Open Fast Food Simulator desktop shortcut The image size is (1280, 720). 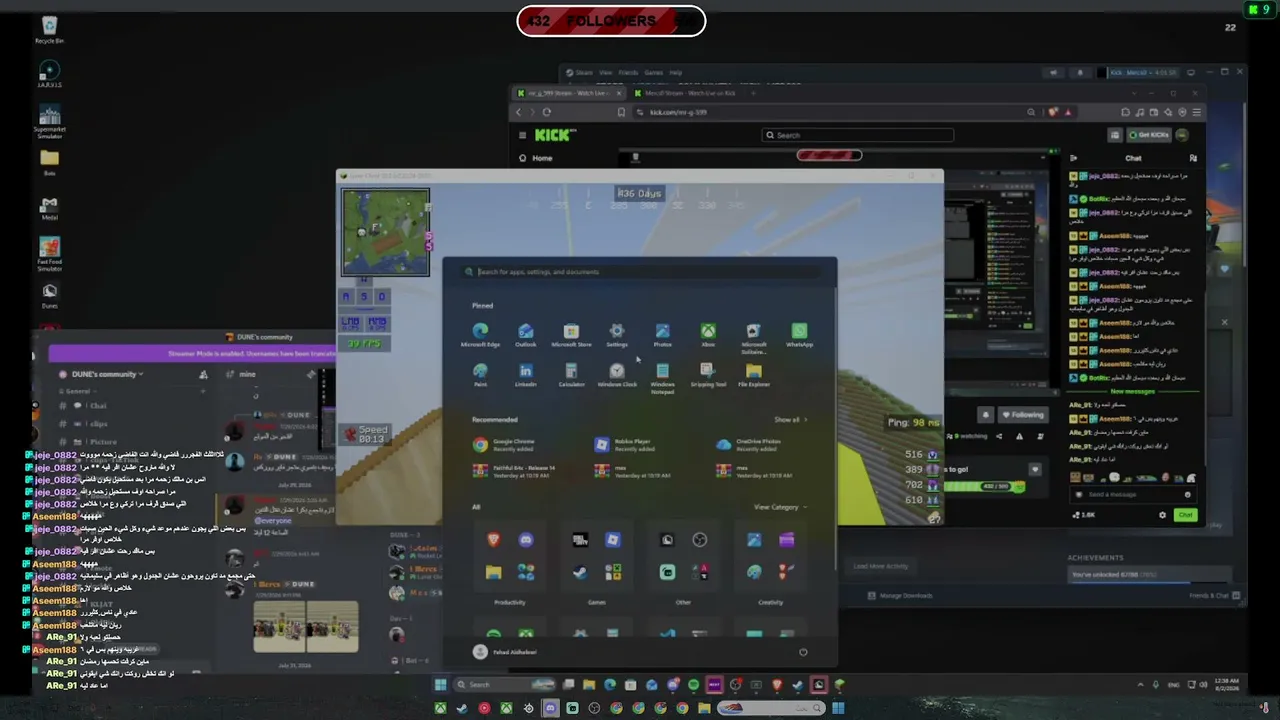pos(49,254)
